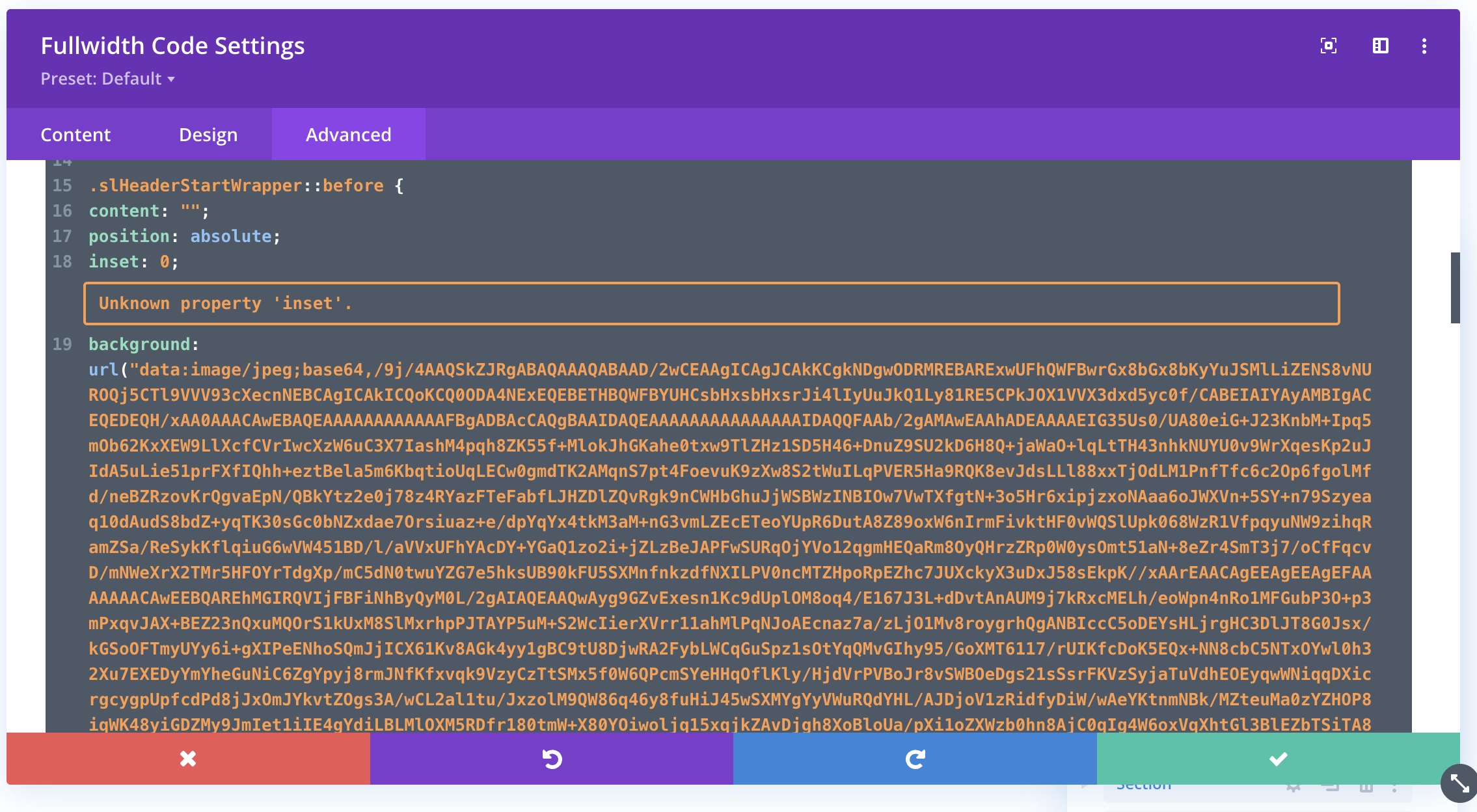This screenshot has width=1477, height=812.
Task: Open the Preset: Default dropdown
Action: [x=107, y=79]
